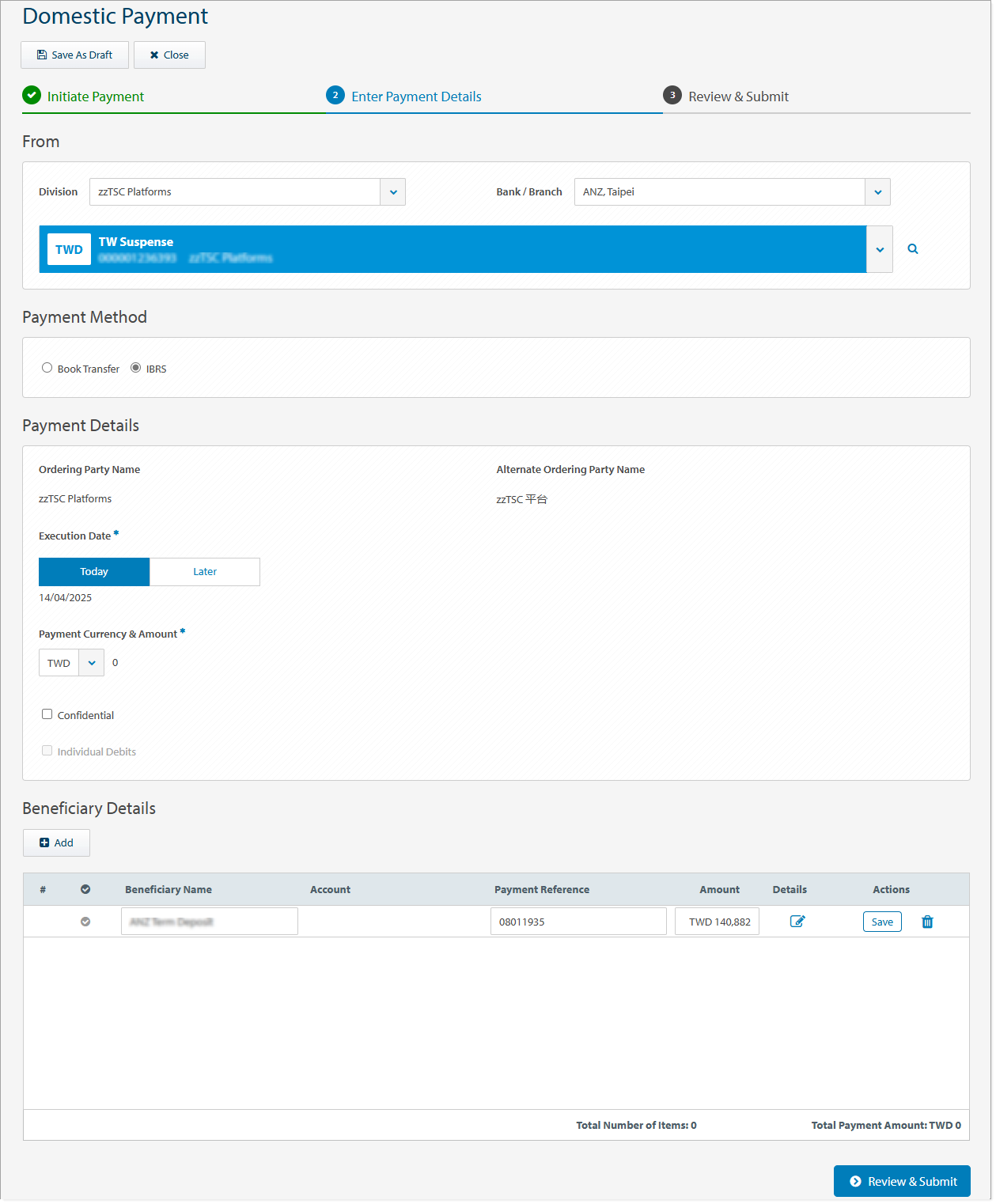This screenshot has width=996, height=1204.
Task: Open the Bank / Branch dropdown
Action: (x=877, y=191)
